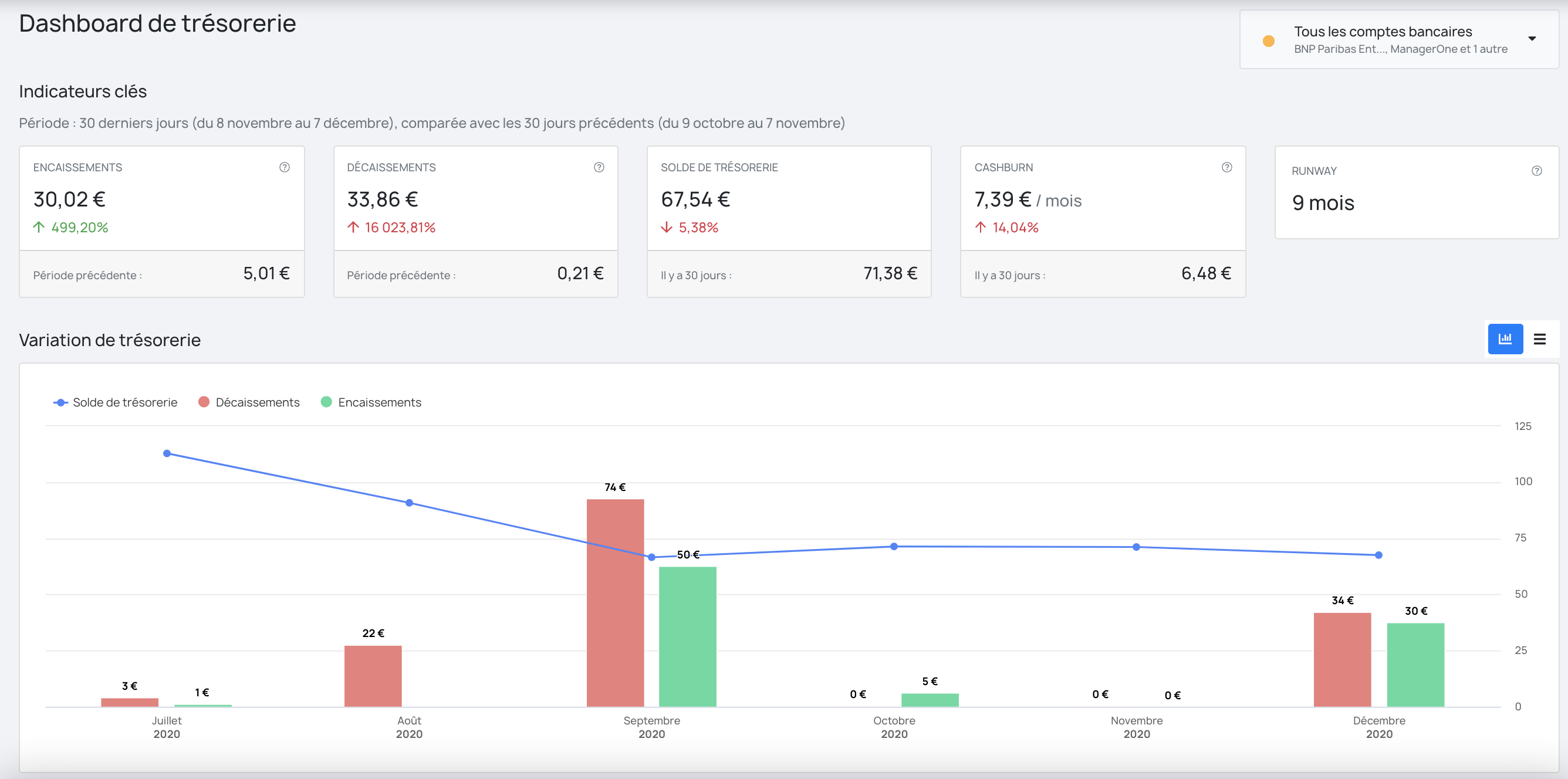Click the Variation de trésorerie heading
1568x779 pixels.
pyautogui.click(x=110, y=340)
